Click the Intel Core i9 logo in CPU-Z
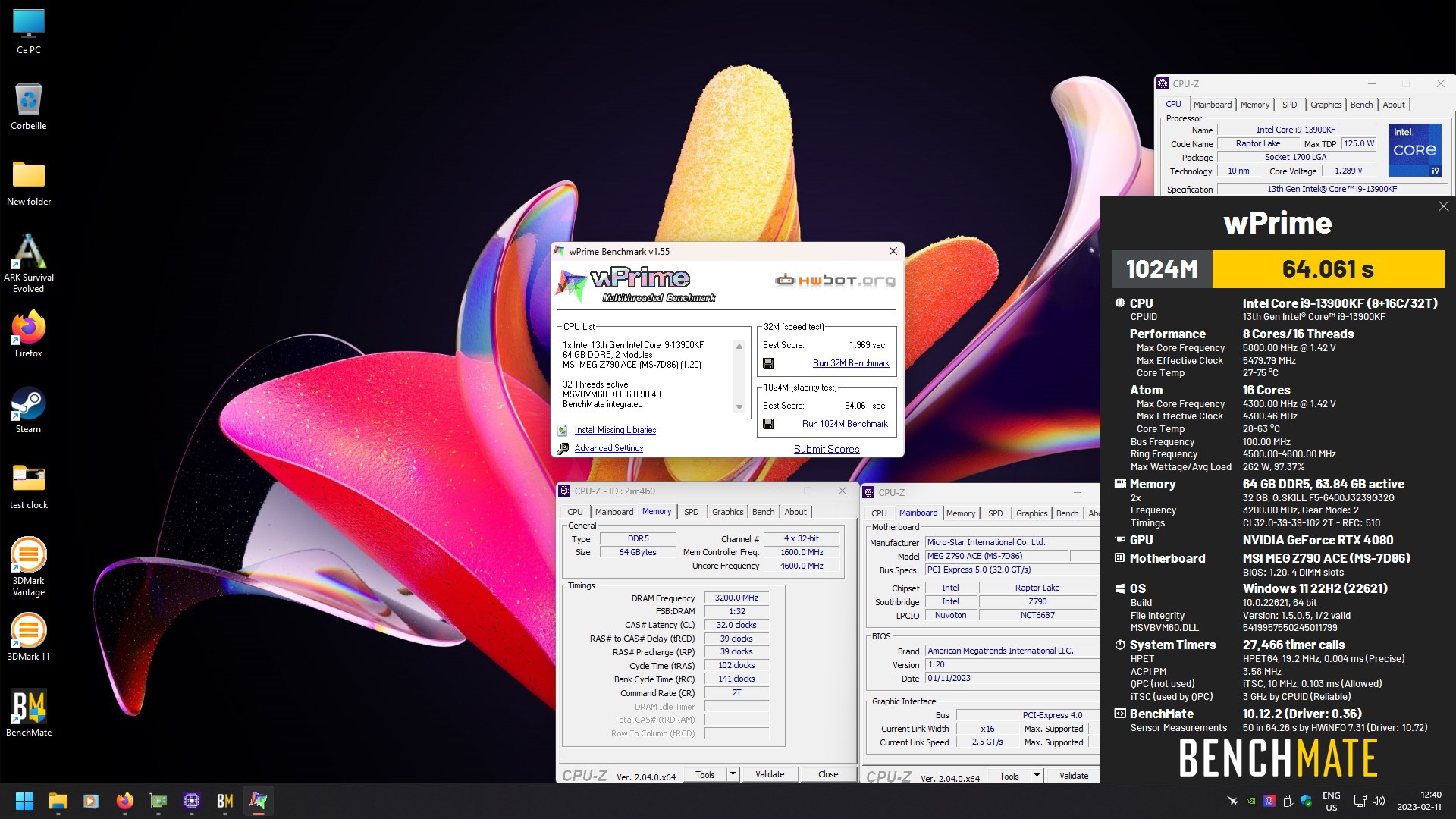This screenshot has width=1456, height=819. tap(1415, 149)
